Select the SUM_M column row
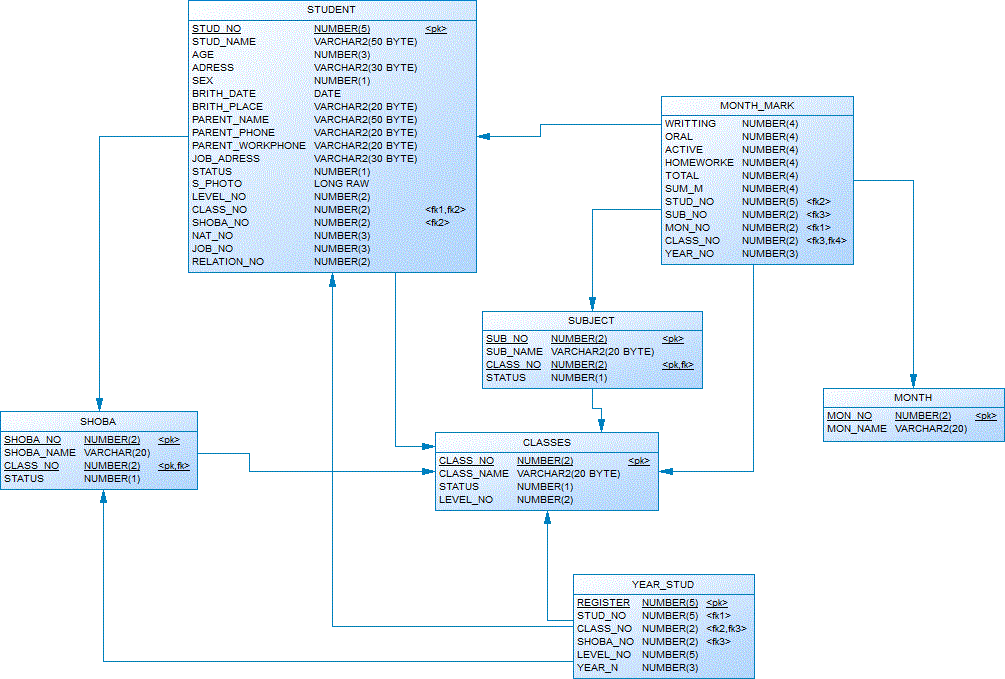 [684, 189]
